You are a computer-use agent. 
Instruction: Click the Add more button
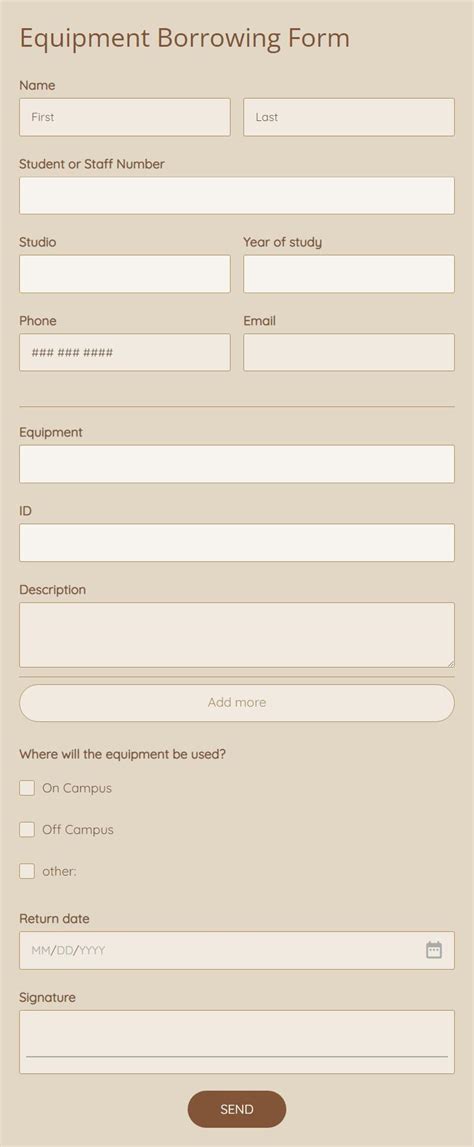pos(237,702)
